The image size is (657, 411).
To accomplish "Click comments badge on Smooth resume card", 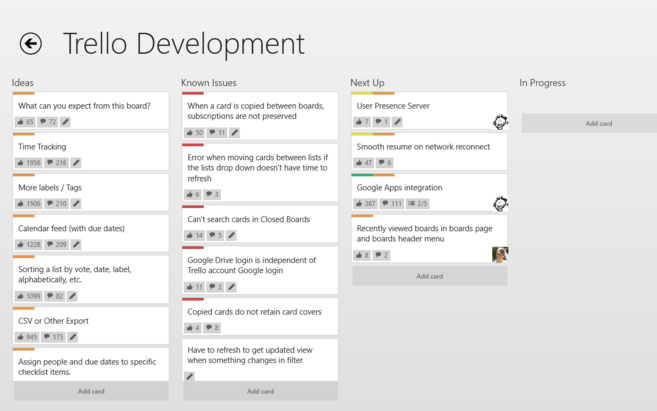I will 384,163.
